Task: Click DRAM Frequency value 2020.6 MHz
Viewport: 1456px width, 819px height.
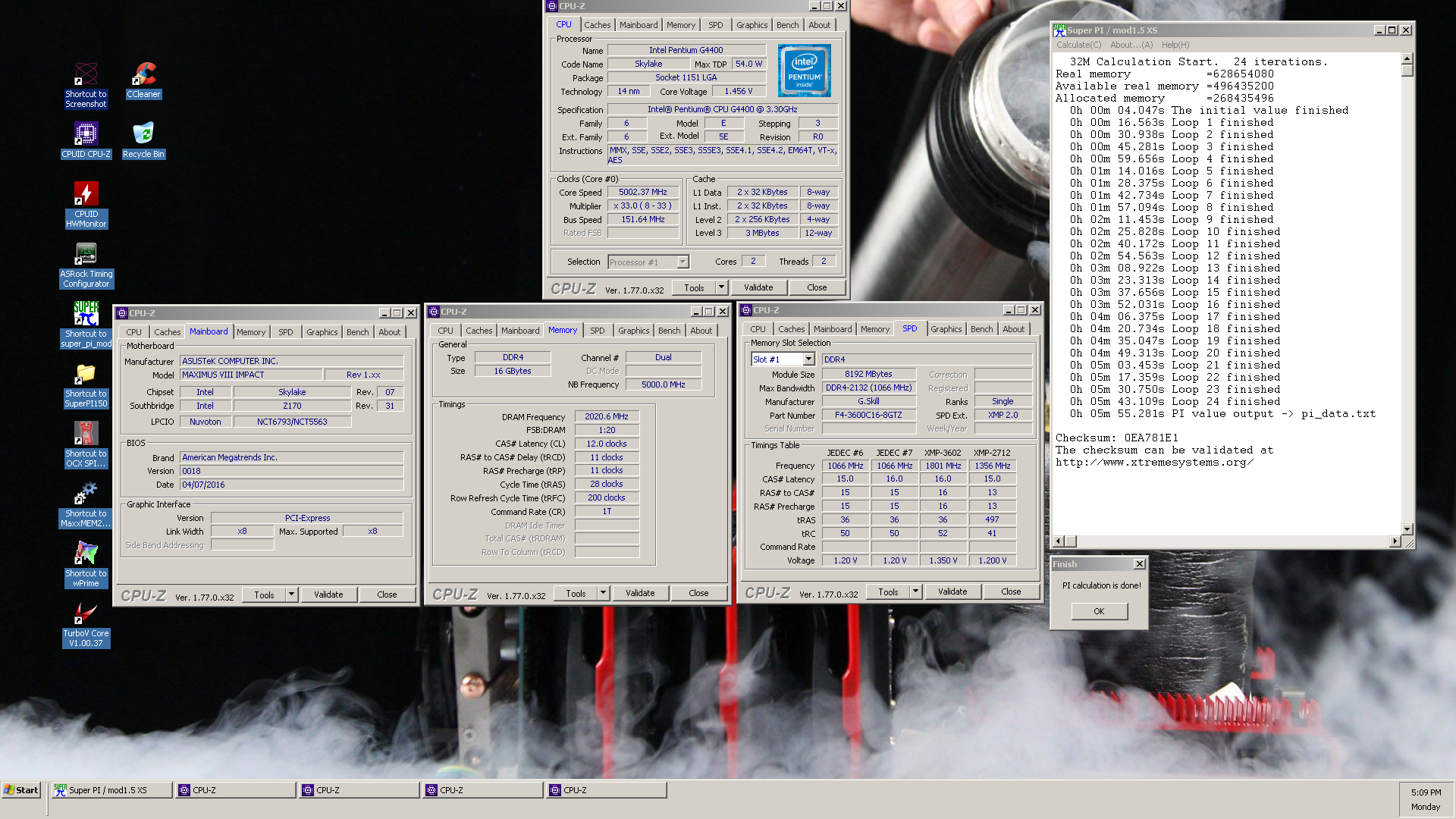Action: (x=606, y=416)
